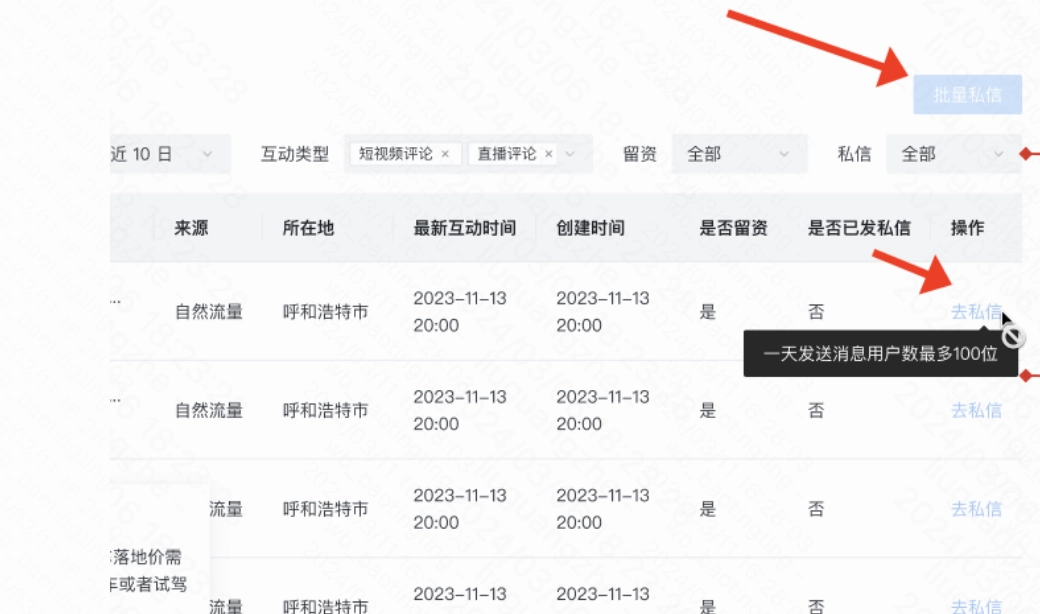
Task: Open the 留资 全部 filter dropdown
Action: (738, 155)
